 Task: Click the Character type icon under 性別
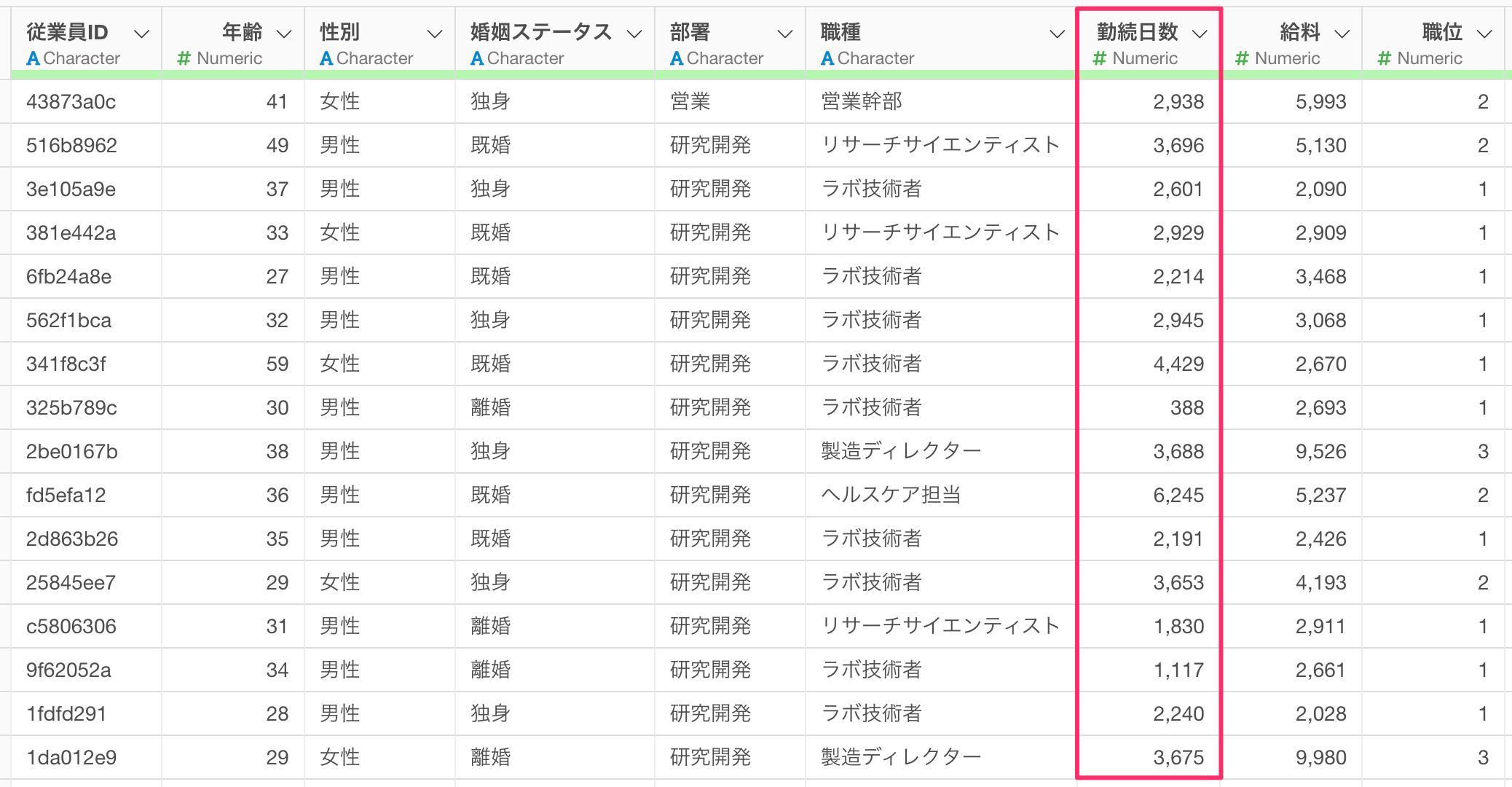coord(326,58)
